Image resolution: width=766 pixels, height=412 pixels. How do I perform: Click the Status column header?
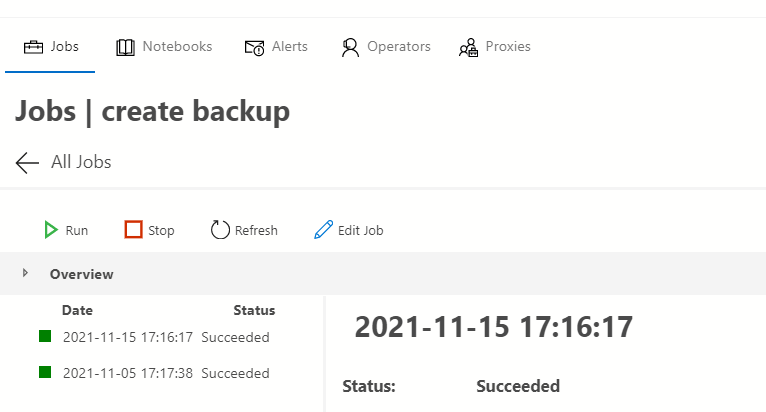(254, 310)
